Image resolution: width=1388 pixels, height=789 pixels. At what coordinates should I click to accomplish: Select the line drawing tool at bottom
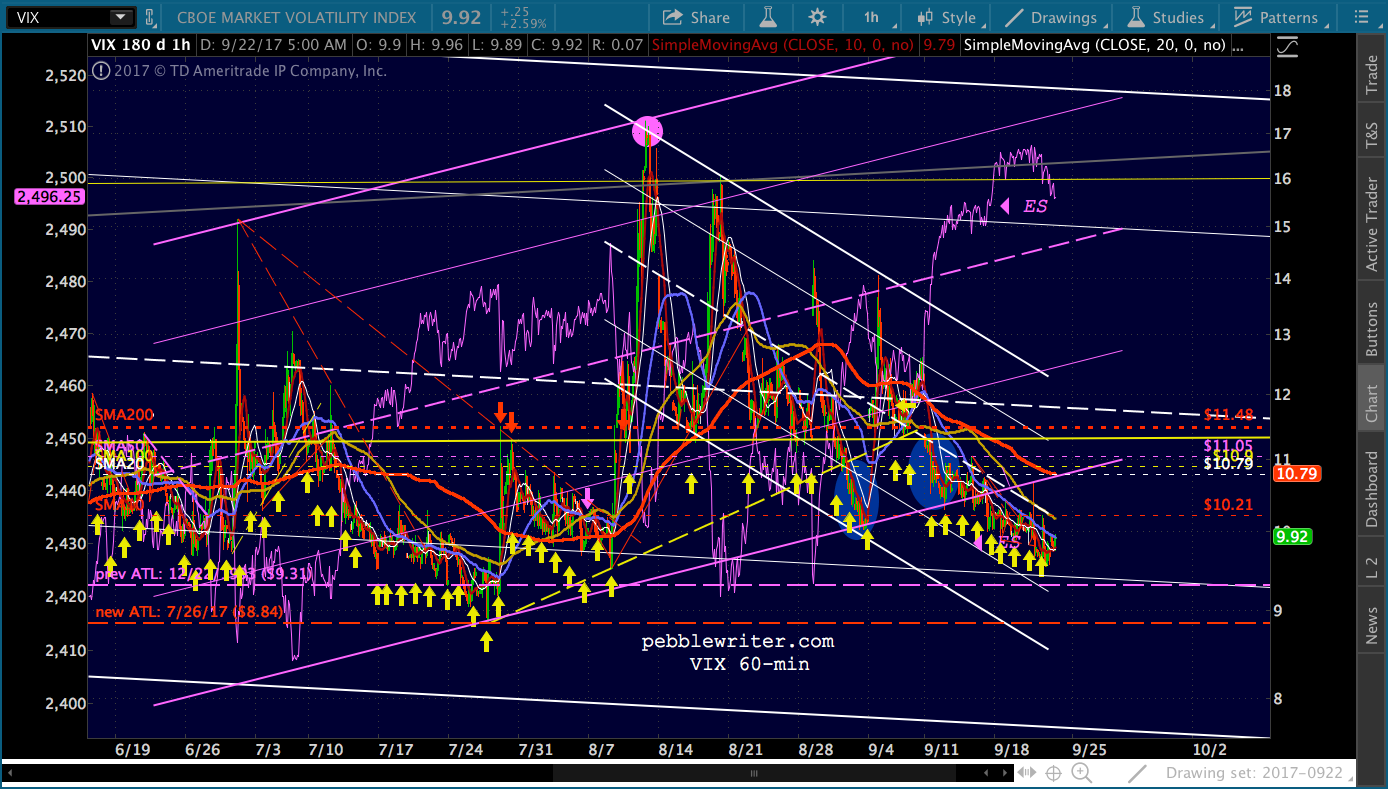click(x=1137, y=773)
